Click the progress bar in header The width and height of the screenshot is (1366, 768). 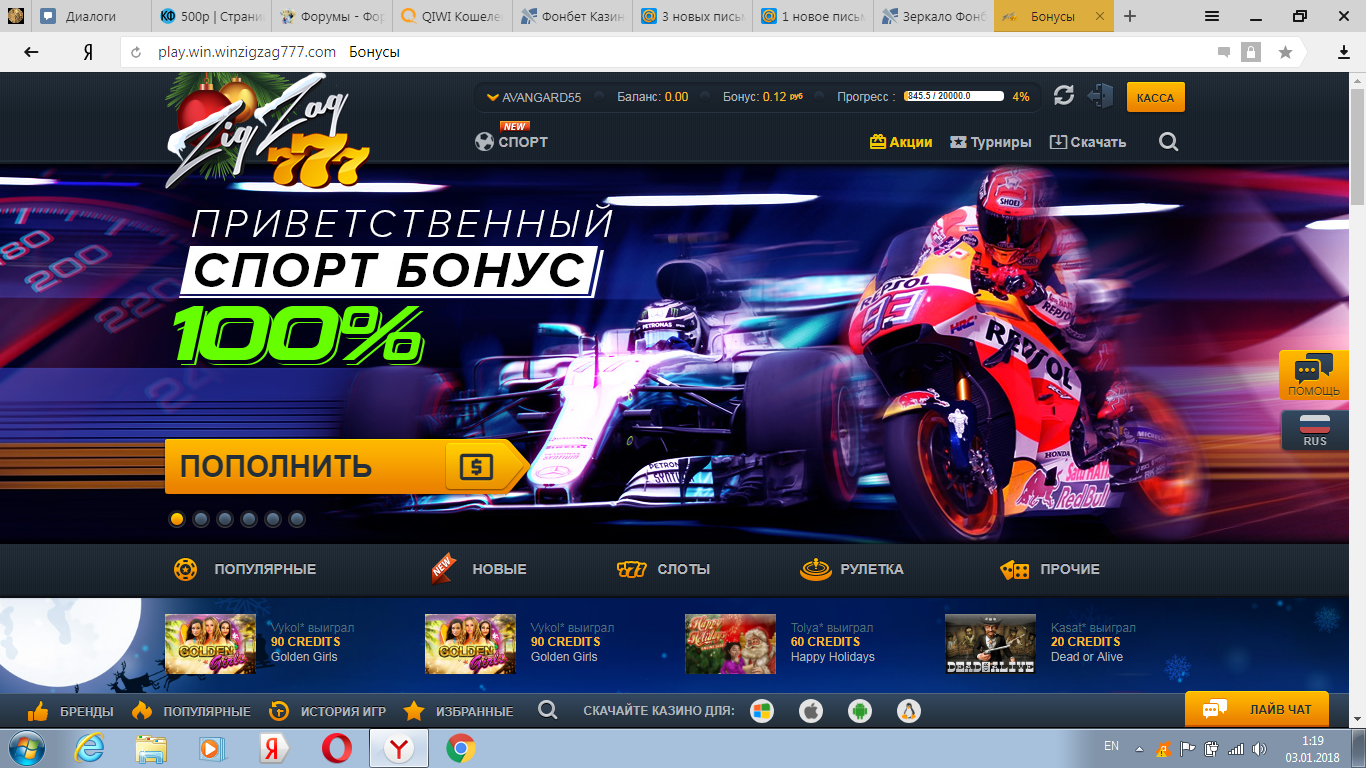pos(953,97)
